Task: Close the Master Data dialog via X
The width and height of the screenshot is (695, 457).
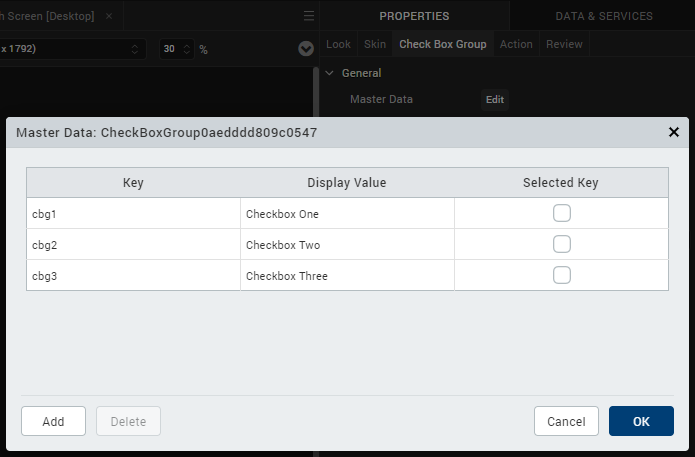Action: (x=673, y=132)
